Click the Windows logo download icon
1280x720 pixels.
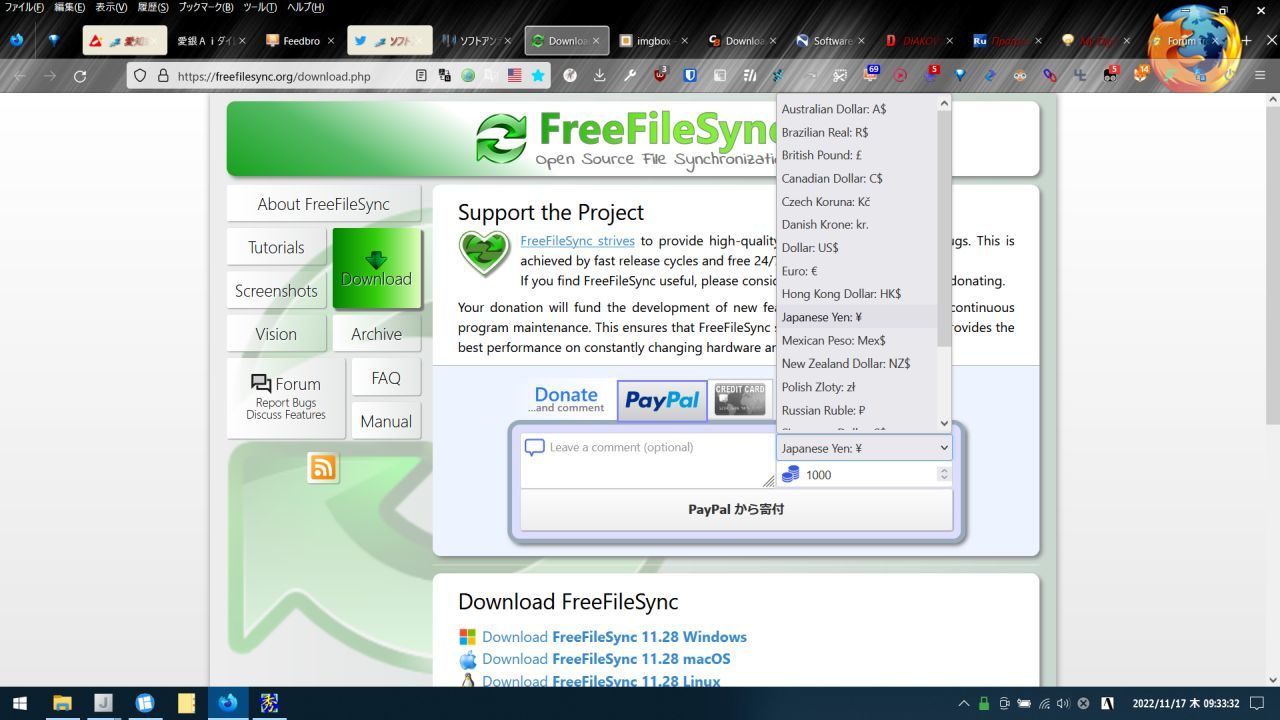467,637
